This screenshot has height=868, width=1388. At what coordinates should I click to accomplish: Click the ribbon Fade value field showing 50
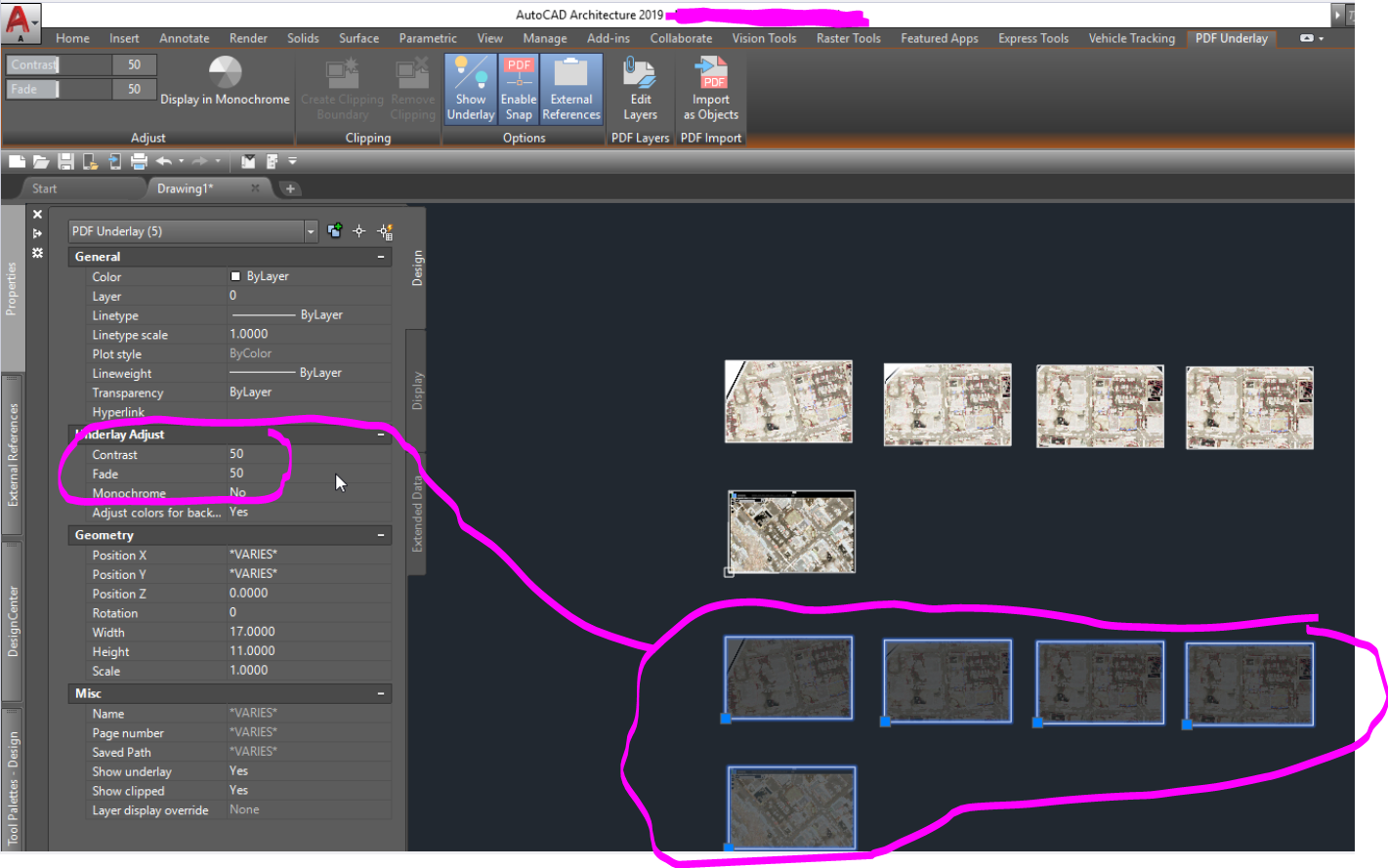[134, 89]
